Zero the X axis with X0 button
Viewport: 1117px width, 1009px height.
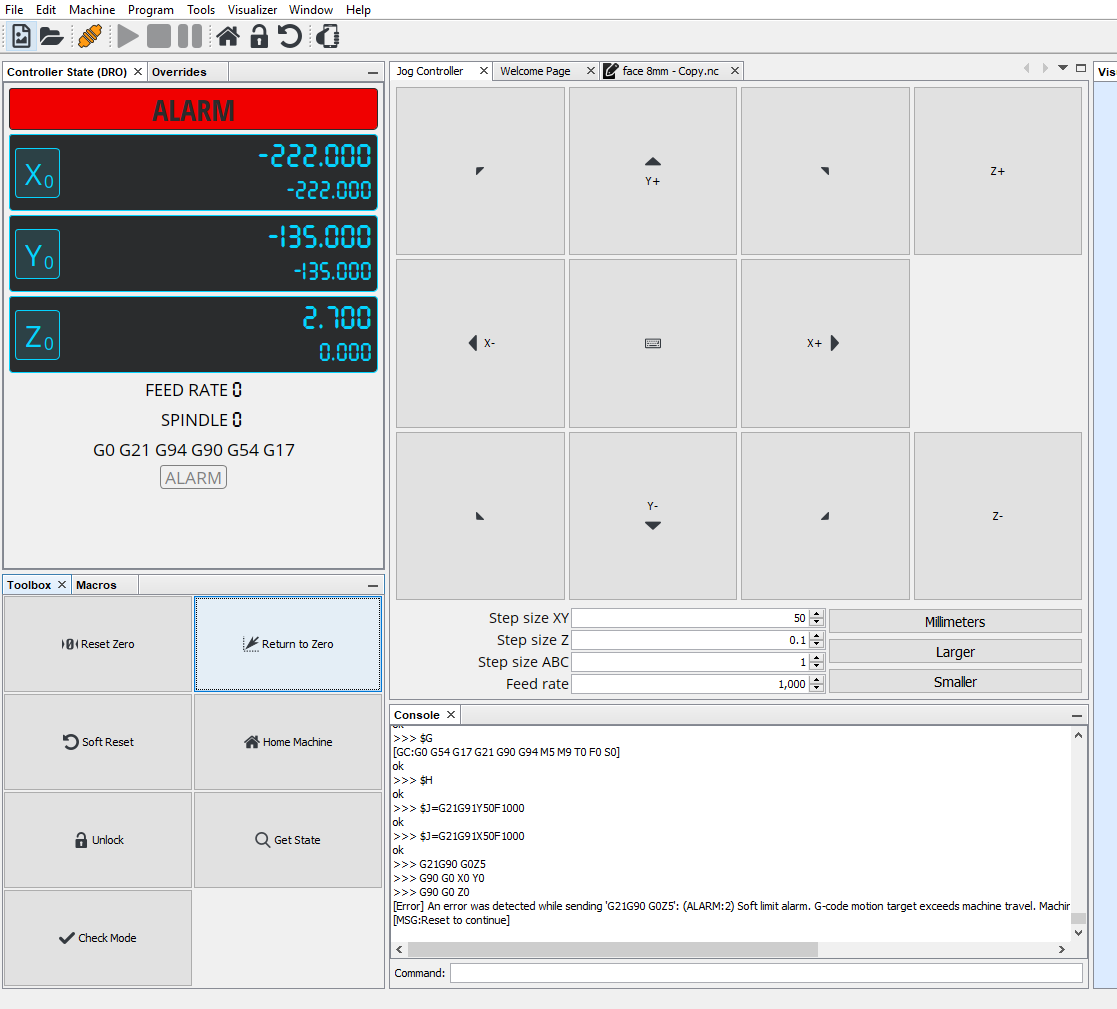(x=37, y=172)
